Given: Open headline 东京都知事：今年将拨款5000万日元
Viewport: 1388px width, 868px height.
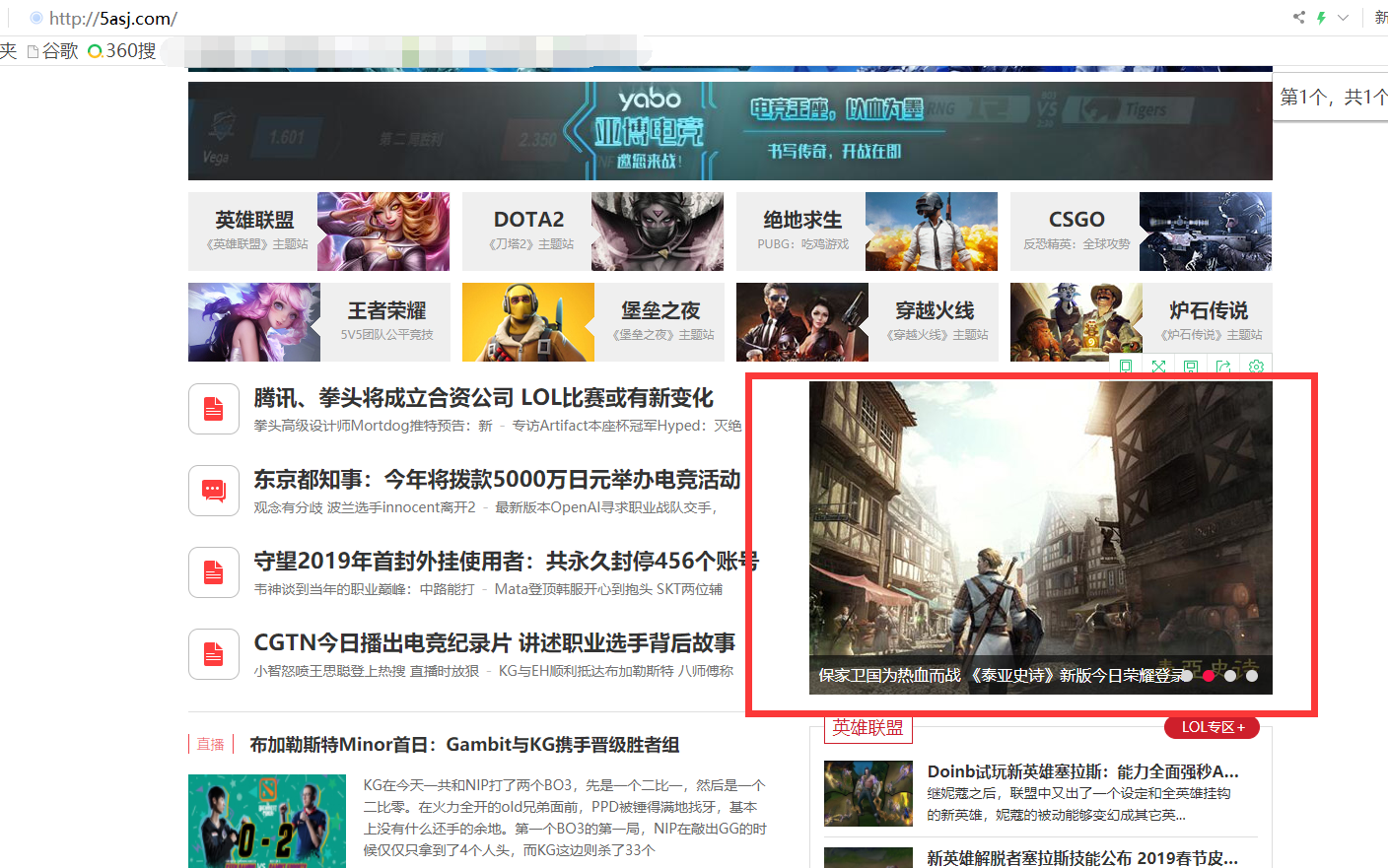Looking at the screenshot, I should (x=497, y=480).
